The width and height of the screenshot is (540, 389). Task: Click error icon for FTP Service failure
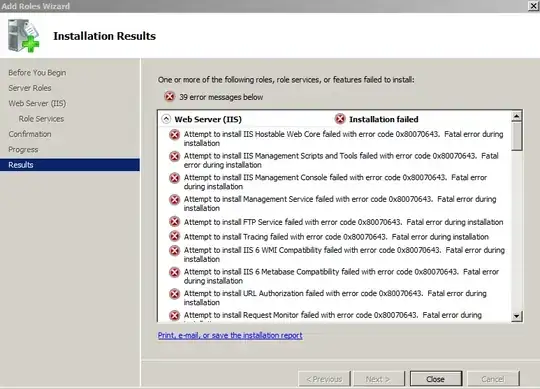(x=175, y=222)
